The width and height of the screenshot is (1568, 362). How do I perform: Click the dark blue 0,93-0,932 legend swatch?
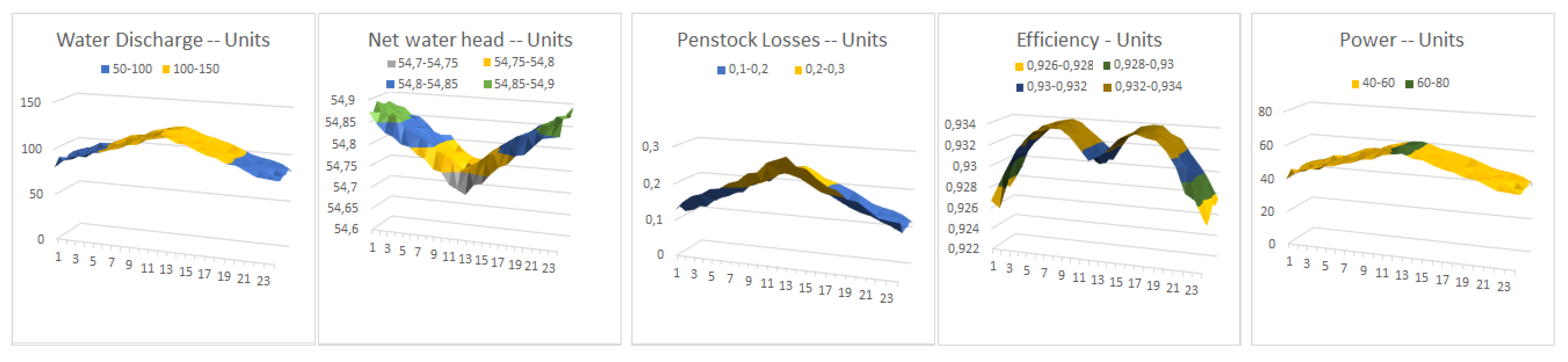coord(1019,87)
